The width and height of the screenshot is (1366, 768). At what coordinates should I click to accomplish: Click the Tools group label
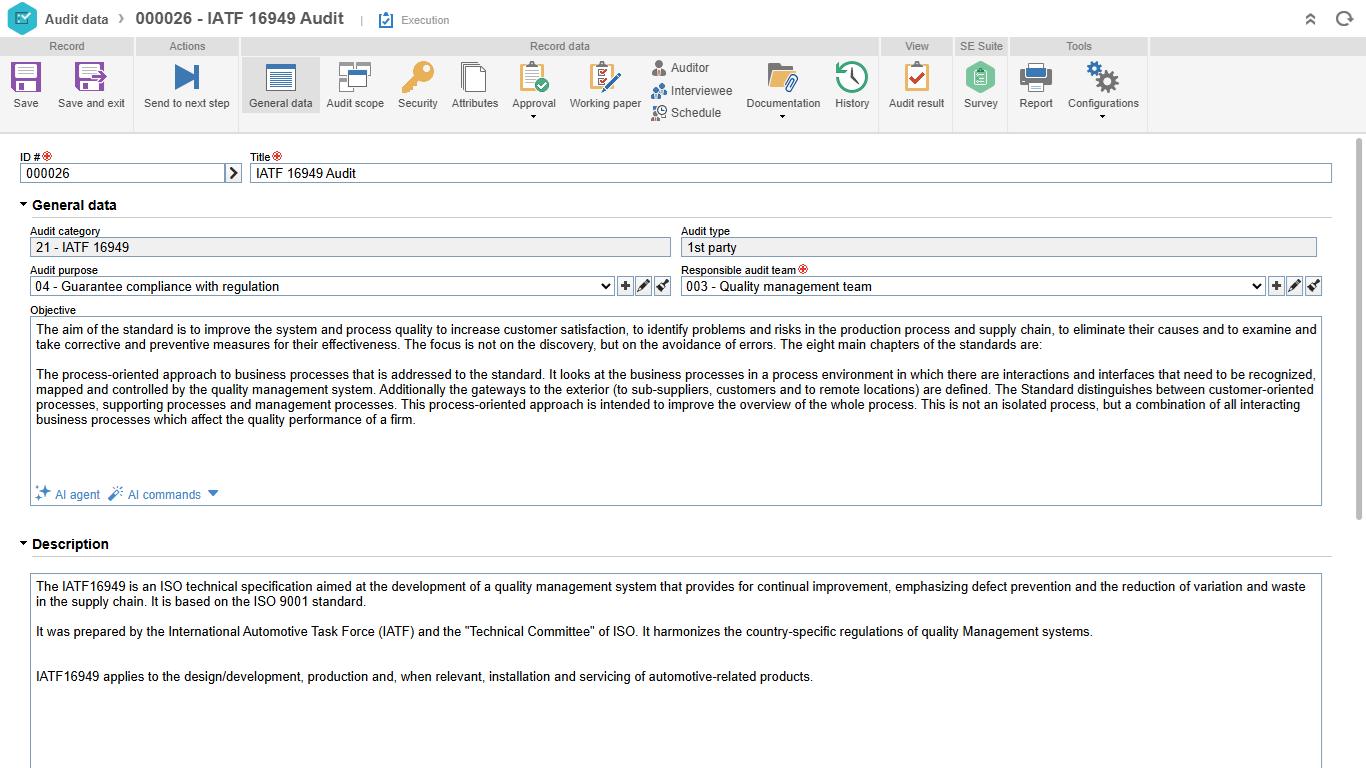coord(1079,46)
